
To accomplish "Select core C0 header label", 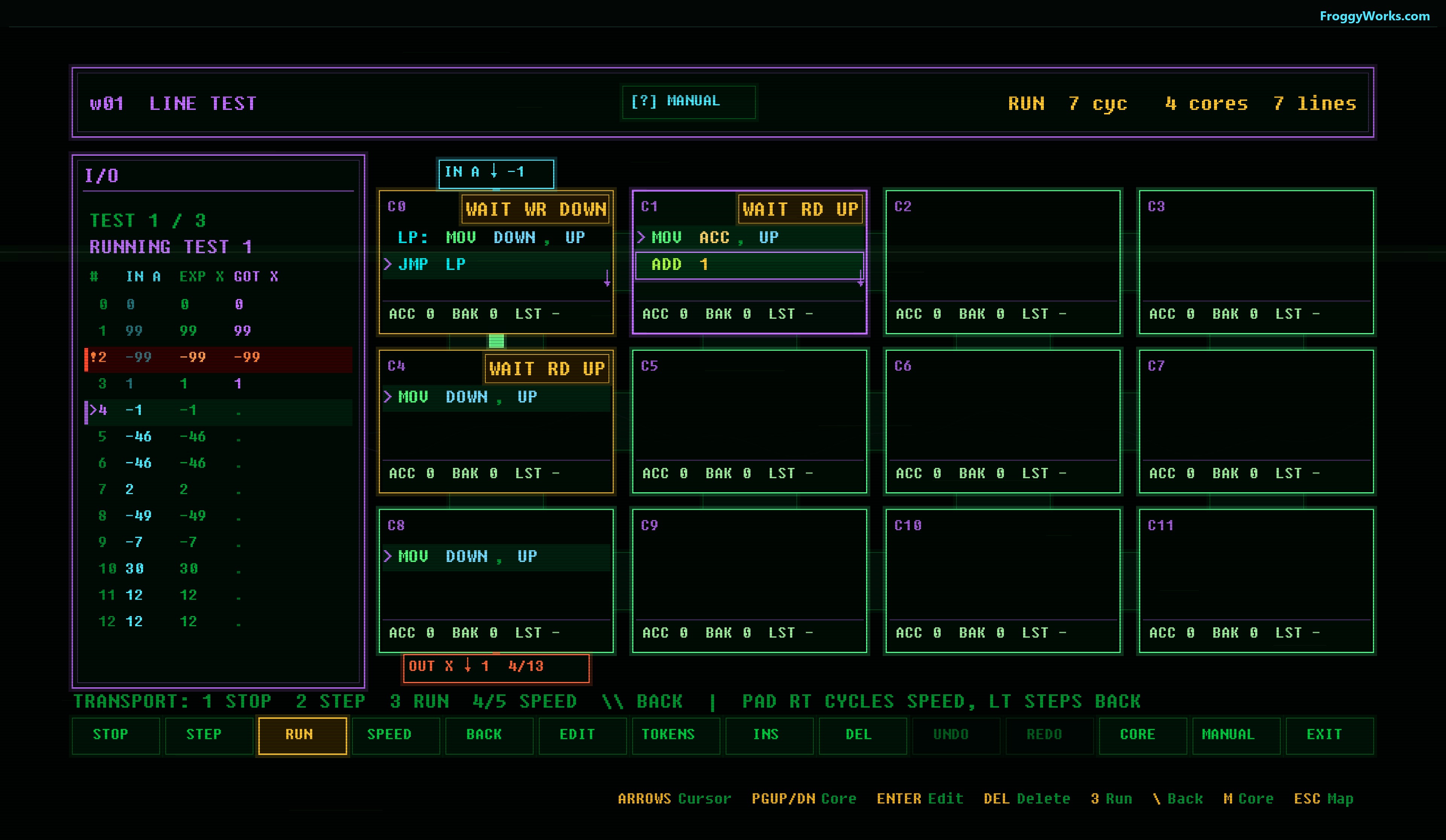I will click(x=397, y=206).
